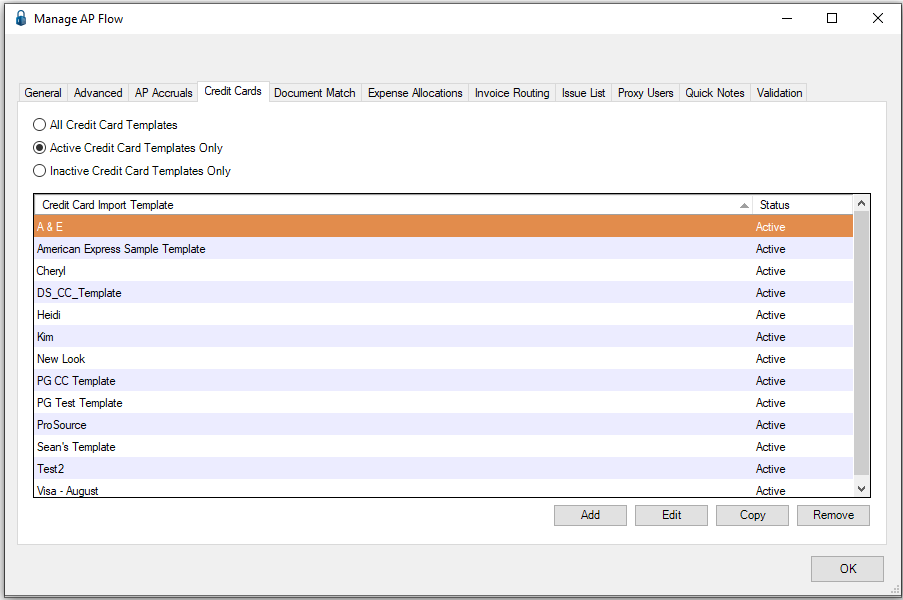Select the Cheryl template row

click(x=444, y=271)
